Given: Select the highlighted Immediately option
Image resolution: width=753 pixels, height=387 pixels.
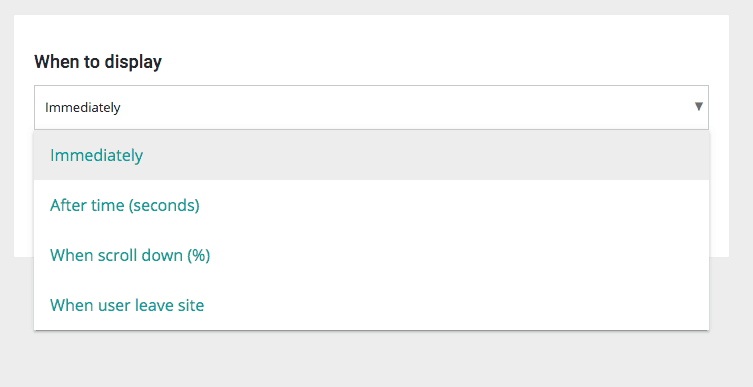Looking at the screenshot, I should (371, 155).
